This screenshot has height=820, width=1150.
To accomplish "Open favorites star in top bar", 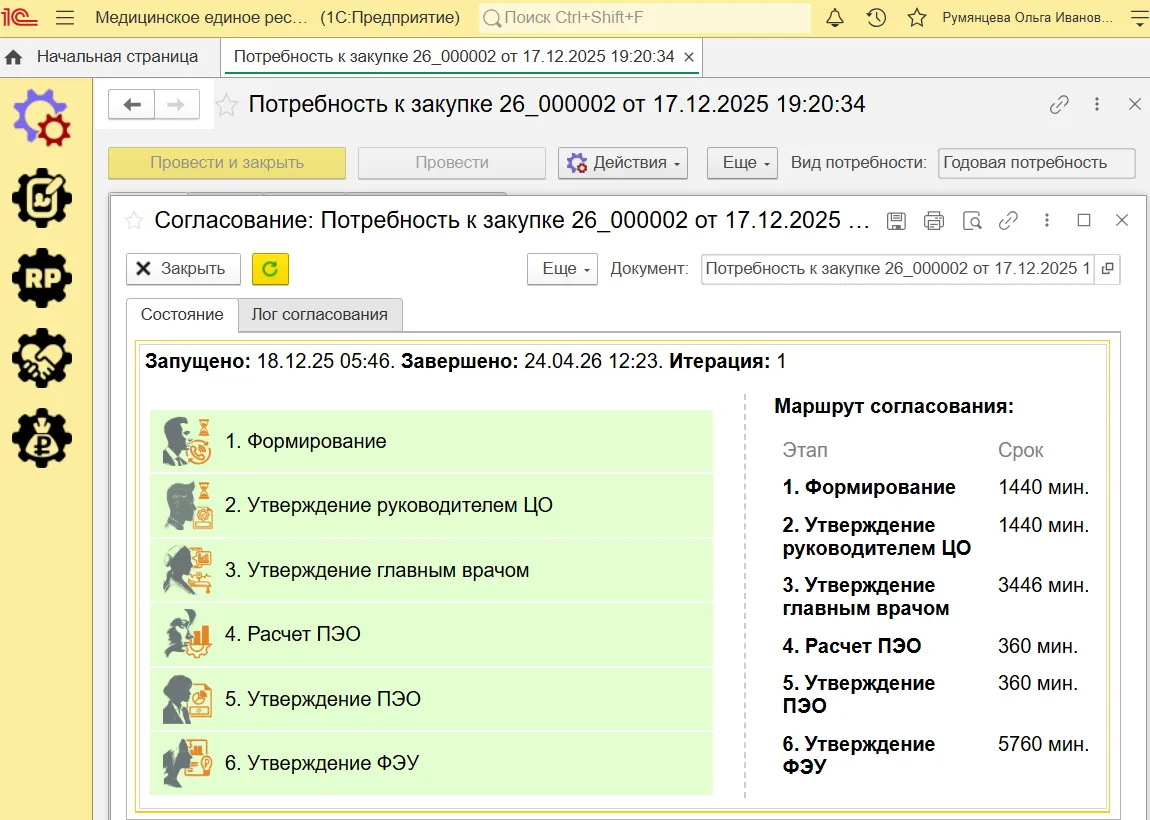I will pyautogui.click(x=917, y=18).
